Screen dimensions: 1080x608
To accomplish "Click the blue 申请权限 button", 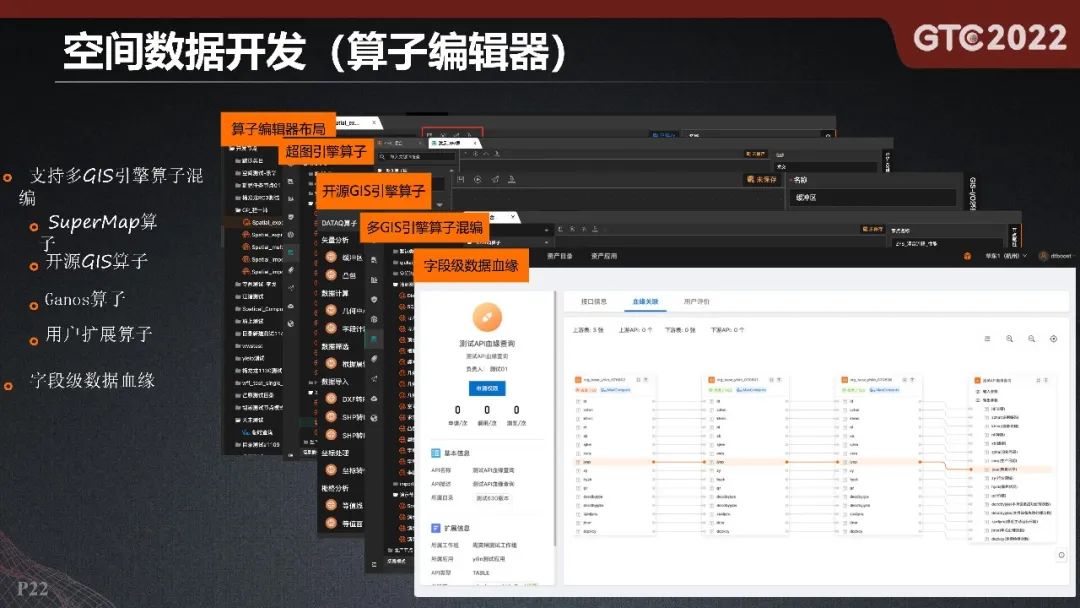I will tap(487, 388).
